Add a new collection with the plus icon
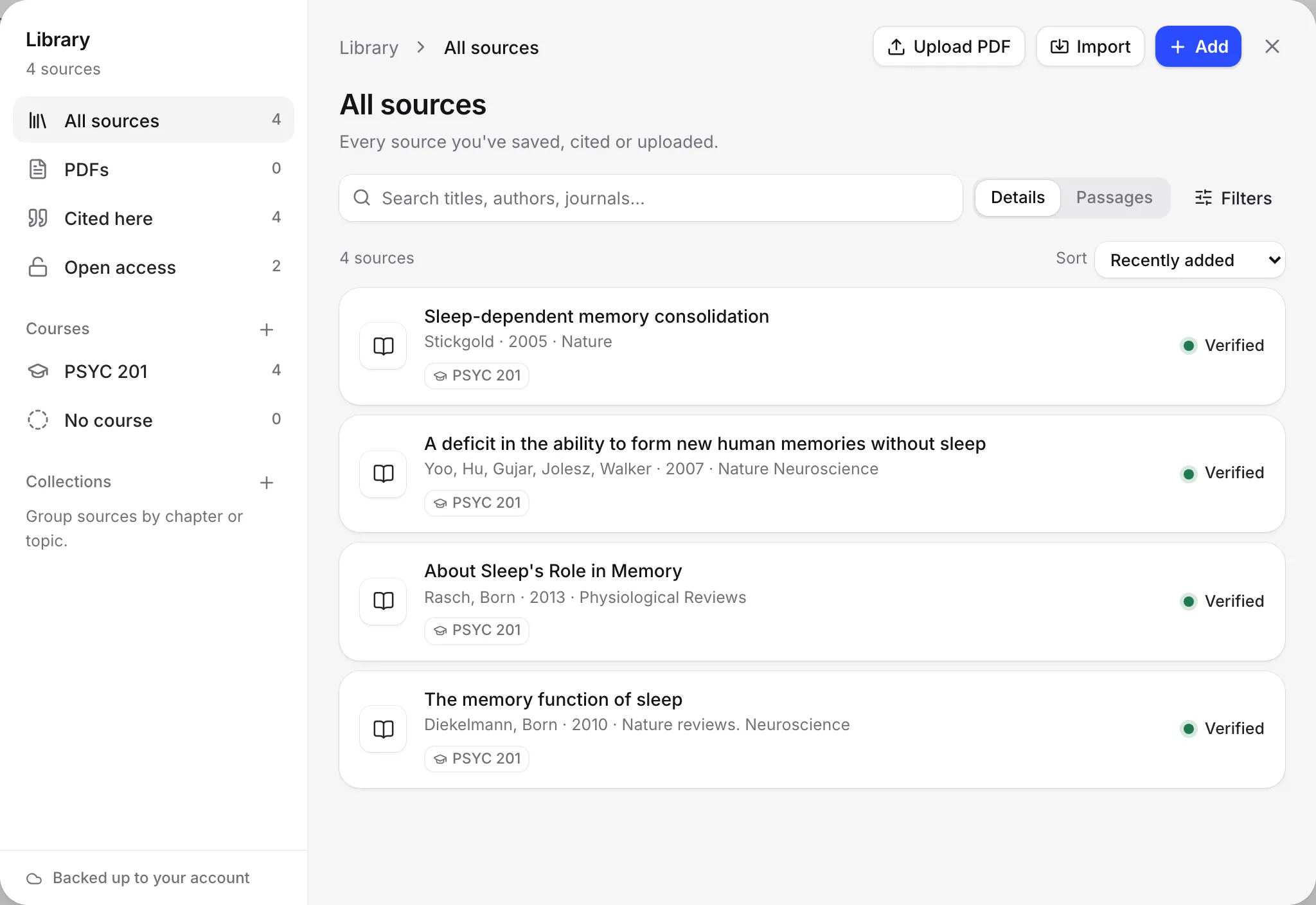Image resolution: width=1316 pixels, height=905 pixels. [x=267, y=483]
